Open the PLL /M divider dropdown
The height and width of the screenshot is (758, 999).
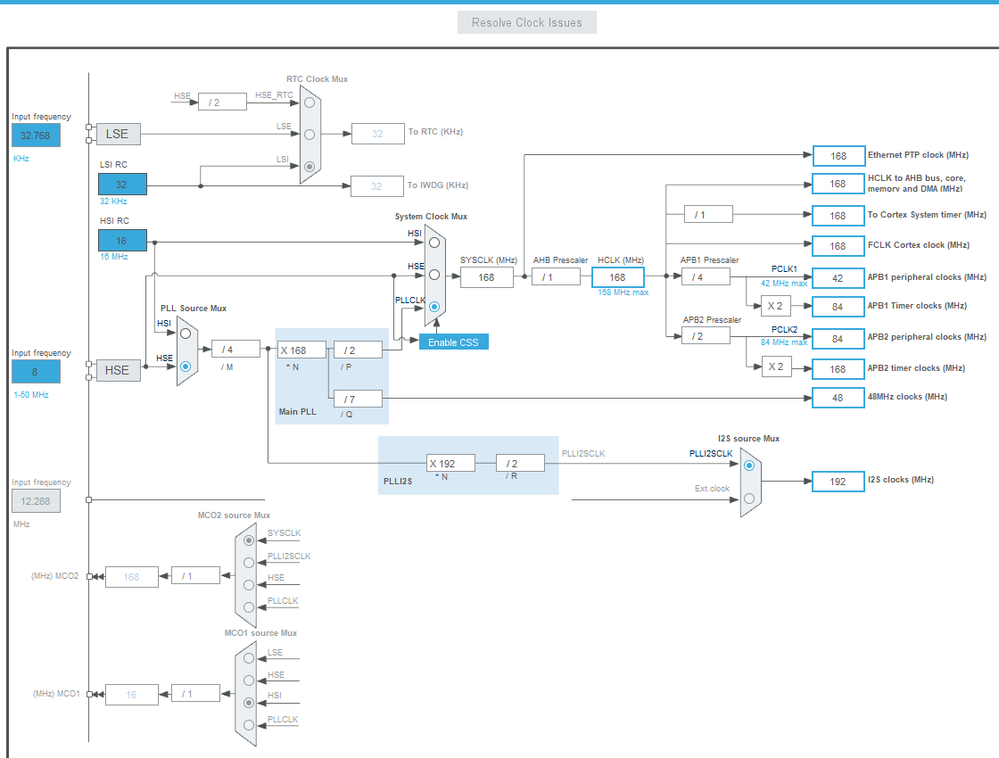tap(236, 349)
